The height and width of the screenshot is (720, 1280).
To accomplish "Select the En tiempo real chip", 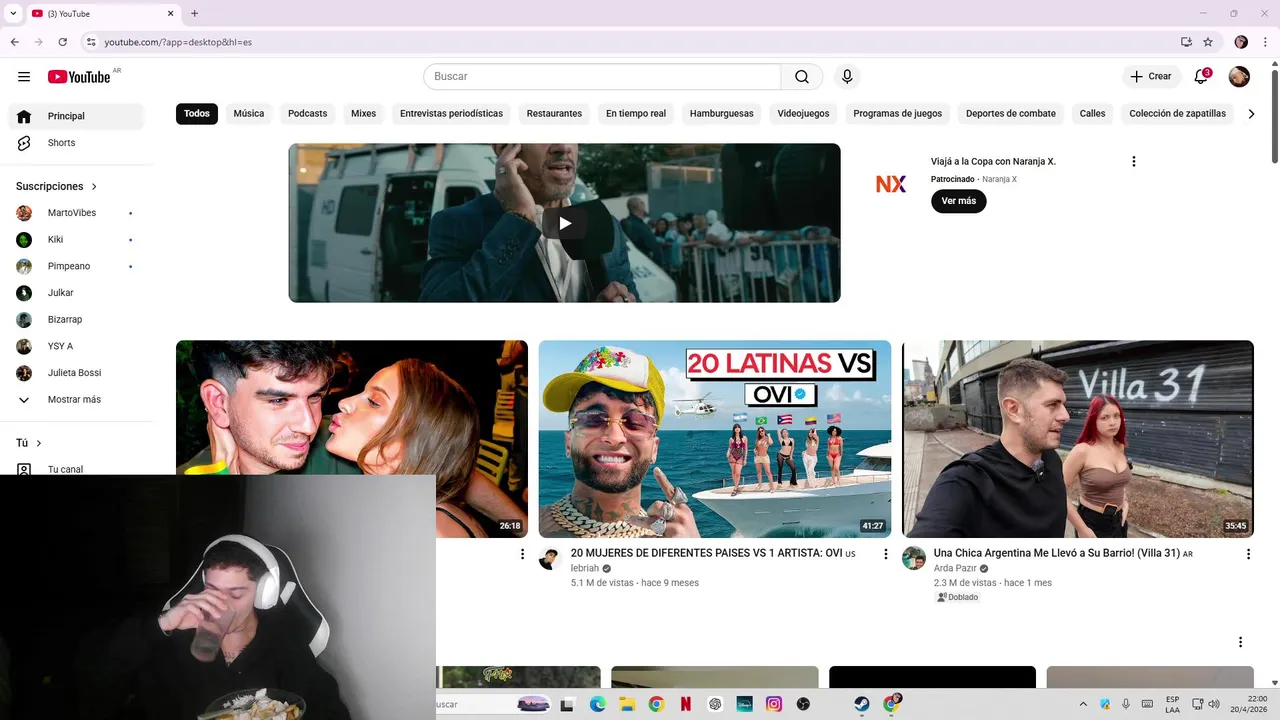I will point(635,113).
